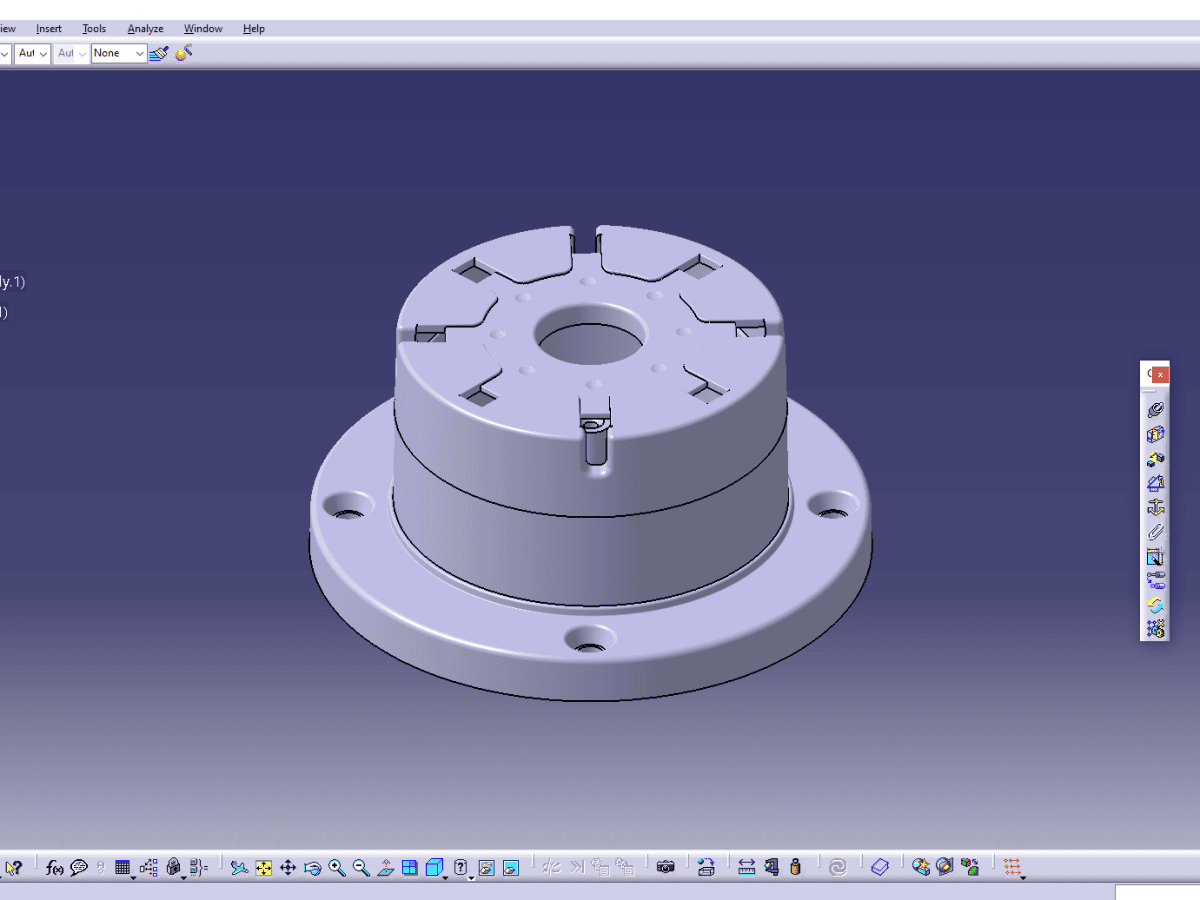Open the None dropdown in top toolbar
1200x900 pixels.
tap(119, 53)
